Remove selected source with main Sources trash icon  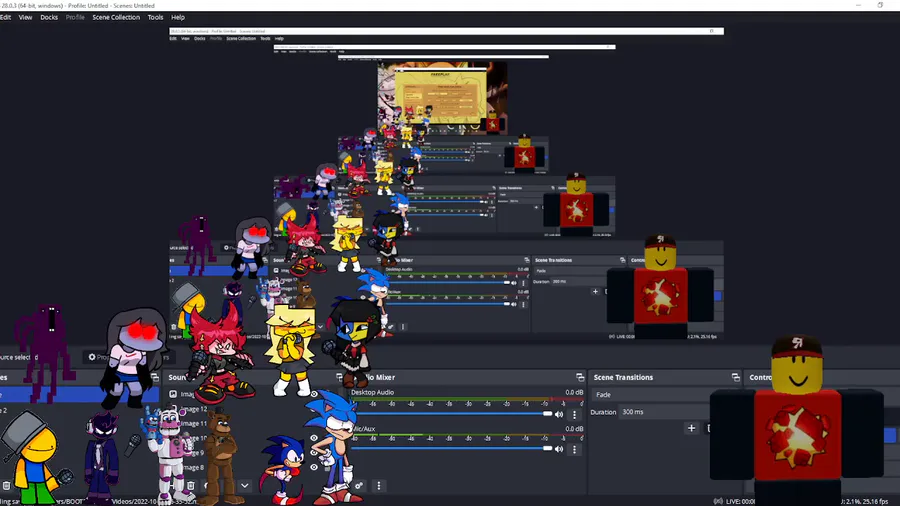(x=191, y=485)
